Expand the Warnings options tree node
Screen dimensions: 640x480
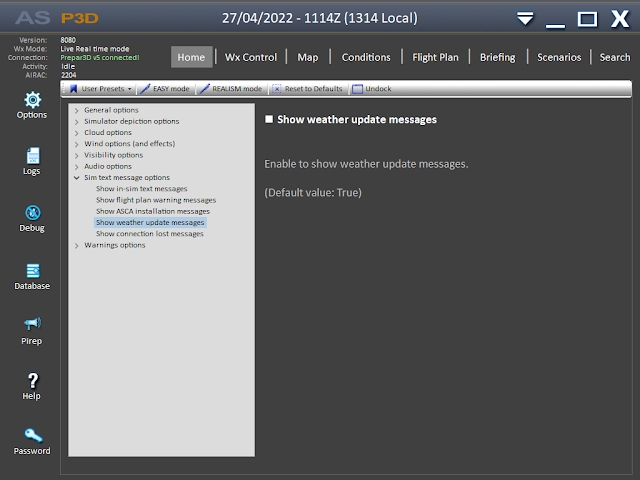pos(77,246)
